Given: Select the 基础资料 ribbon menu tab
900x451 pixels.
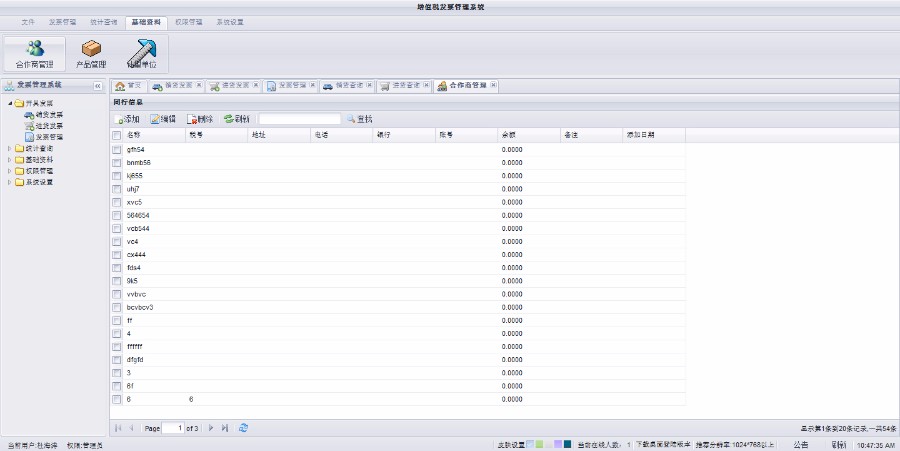Looking at the screenshot, I should coord(146,22).
